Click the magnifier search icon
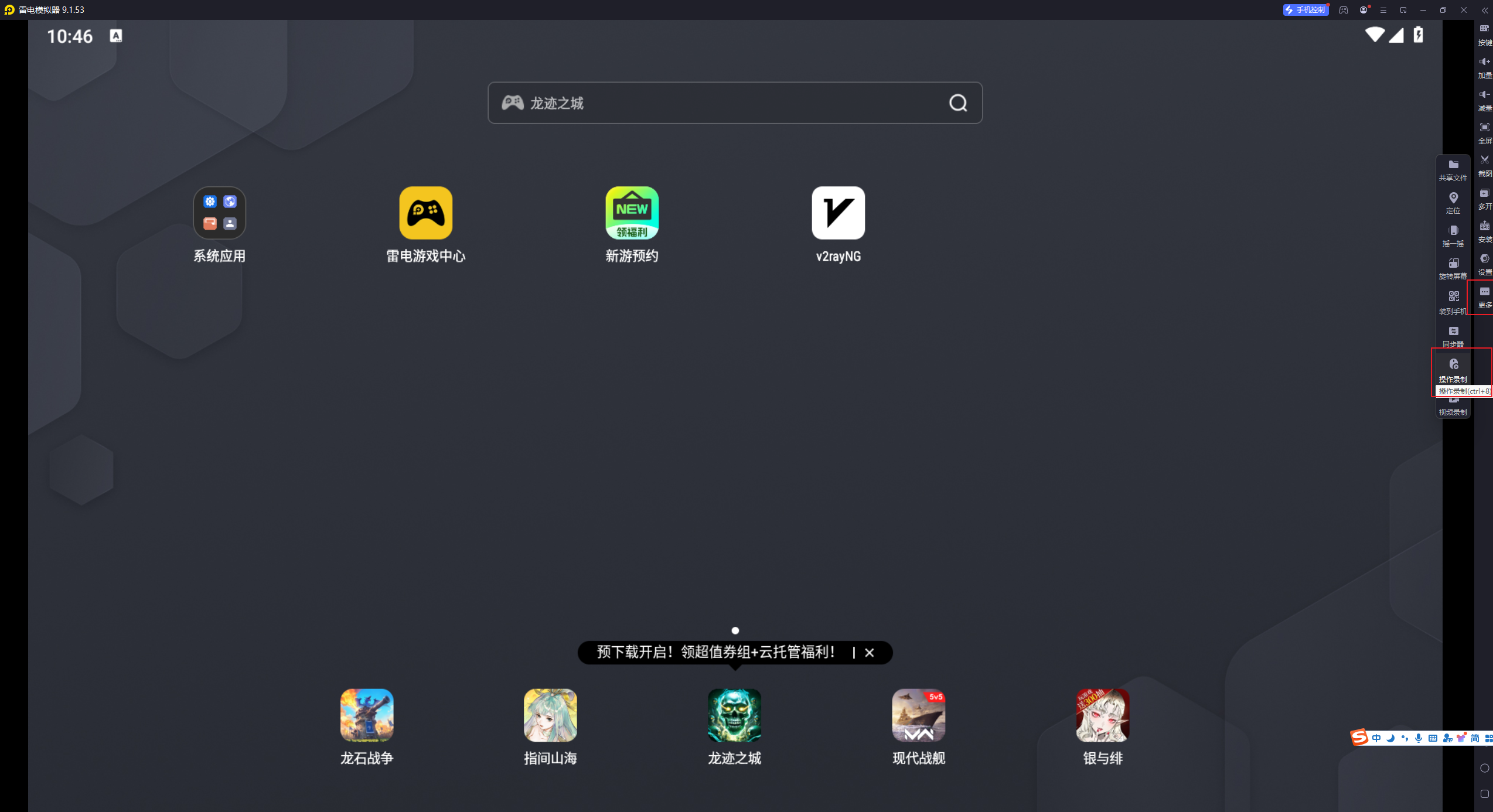The height and width of the screenshot is (812, 1493). [958, 103]
